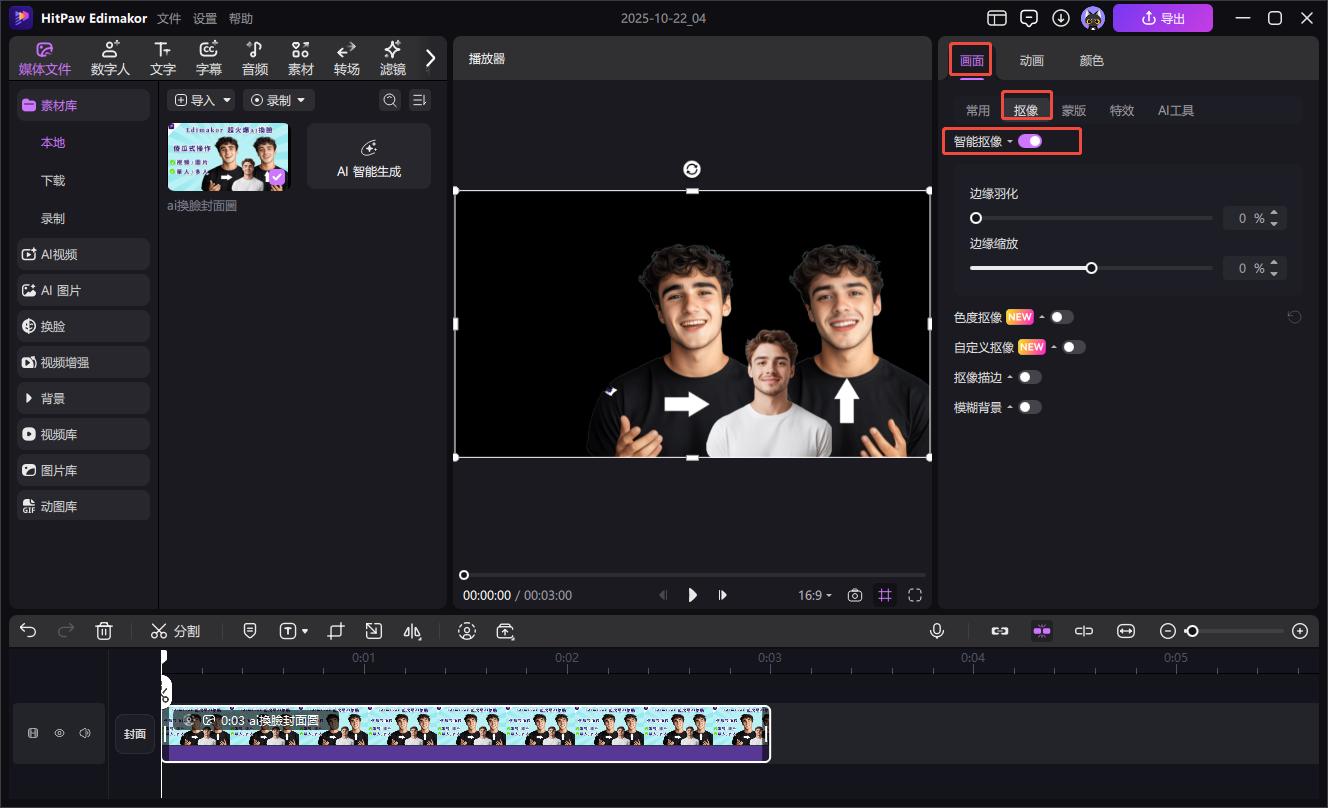Open the 导入 import dropdown
This screenshot has height=808, width=1328.
pyautogui.click(x=201, y=100)
